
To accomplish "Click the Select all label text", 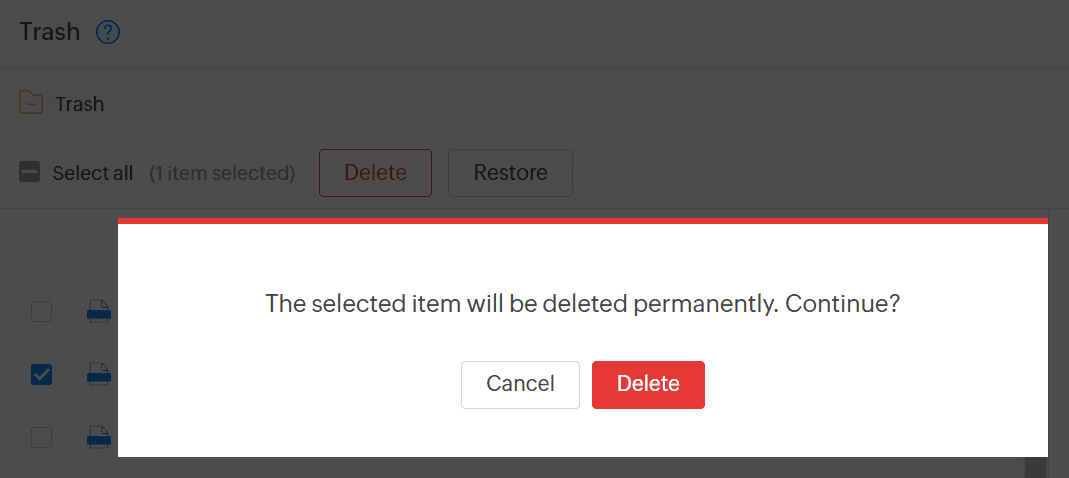I will click(x=92, y=173).
